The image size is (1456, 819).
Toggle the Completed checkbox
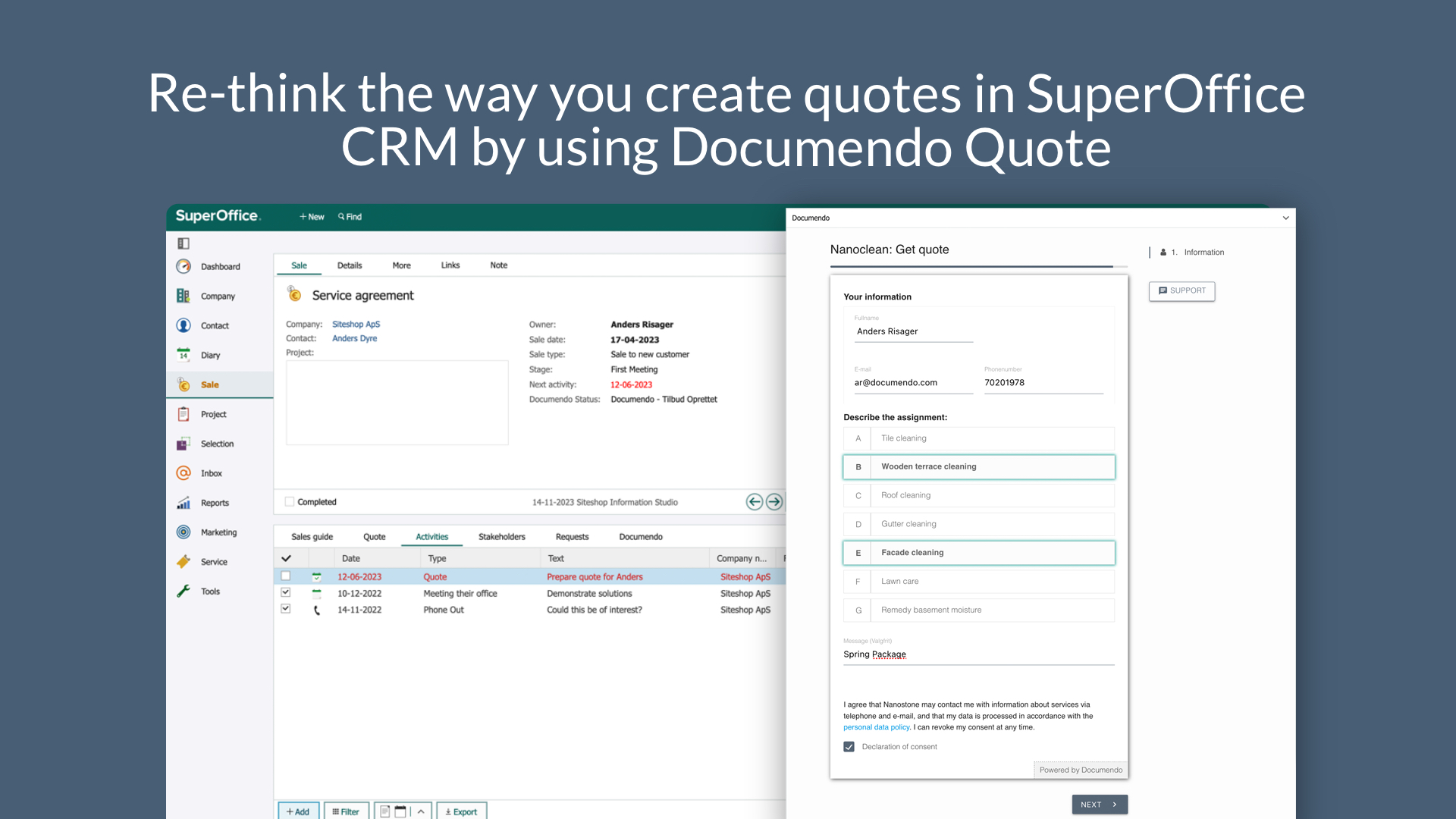tap(290, 502)
